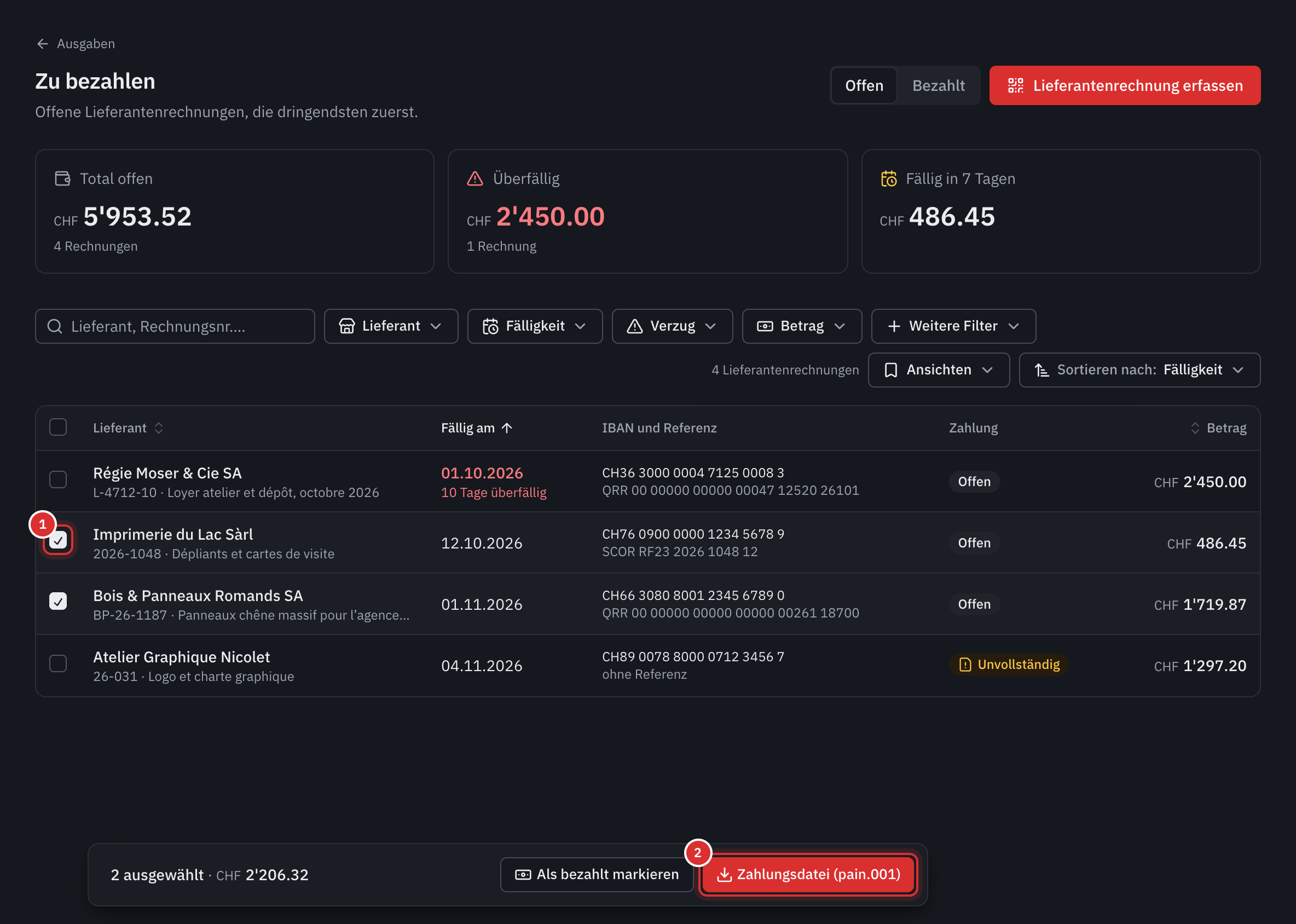This screenshot has width=1296, height=924.
Task: Click the bookmark icon in Ansichten
Action: pyautogui.click(x=891, y=370)
